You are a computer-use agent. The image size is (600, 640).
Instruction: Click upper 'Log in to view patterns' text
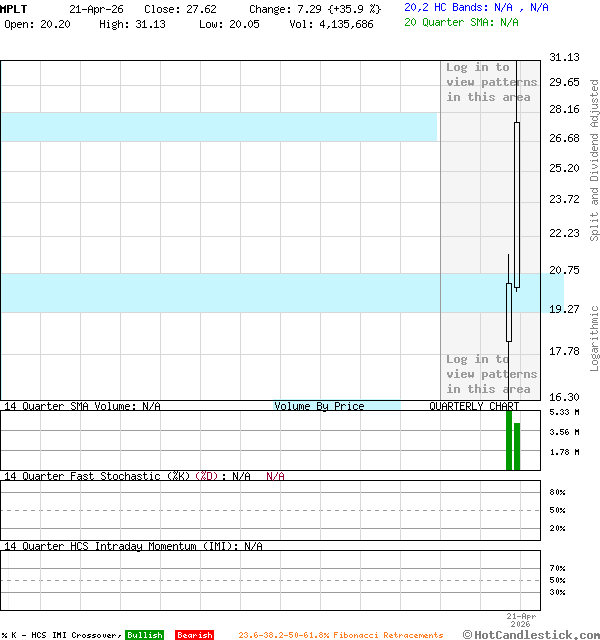point(491,82)
